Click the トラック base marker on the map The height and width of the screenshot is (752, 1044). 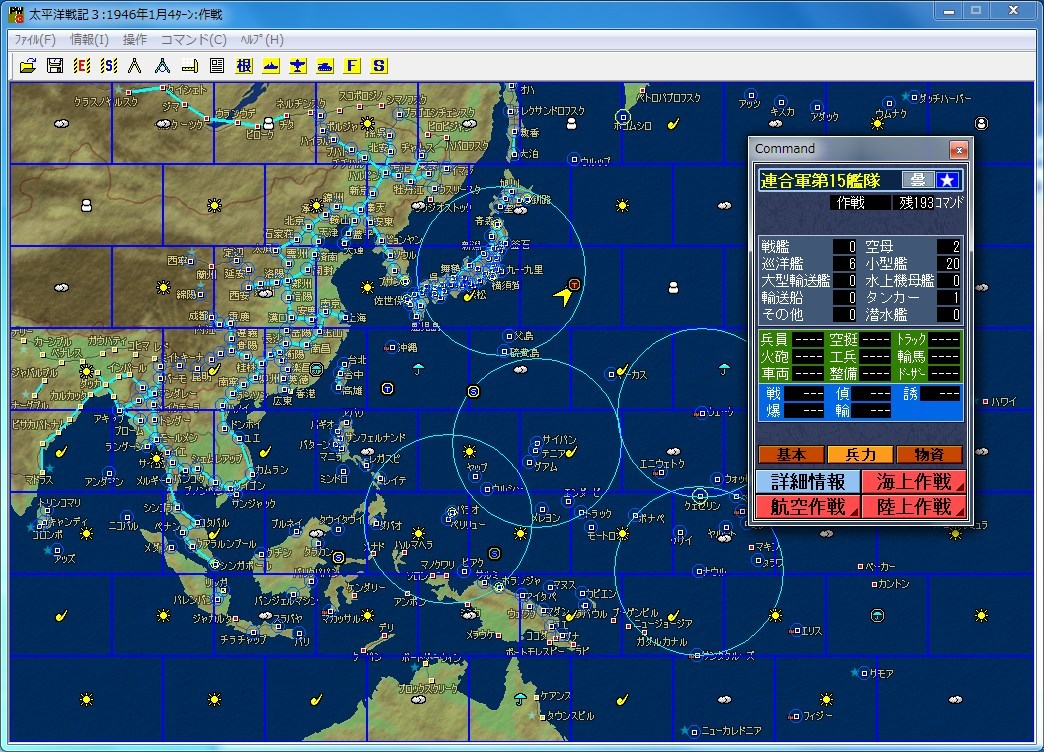point(581,513)
